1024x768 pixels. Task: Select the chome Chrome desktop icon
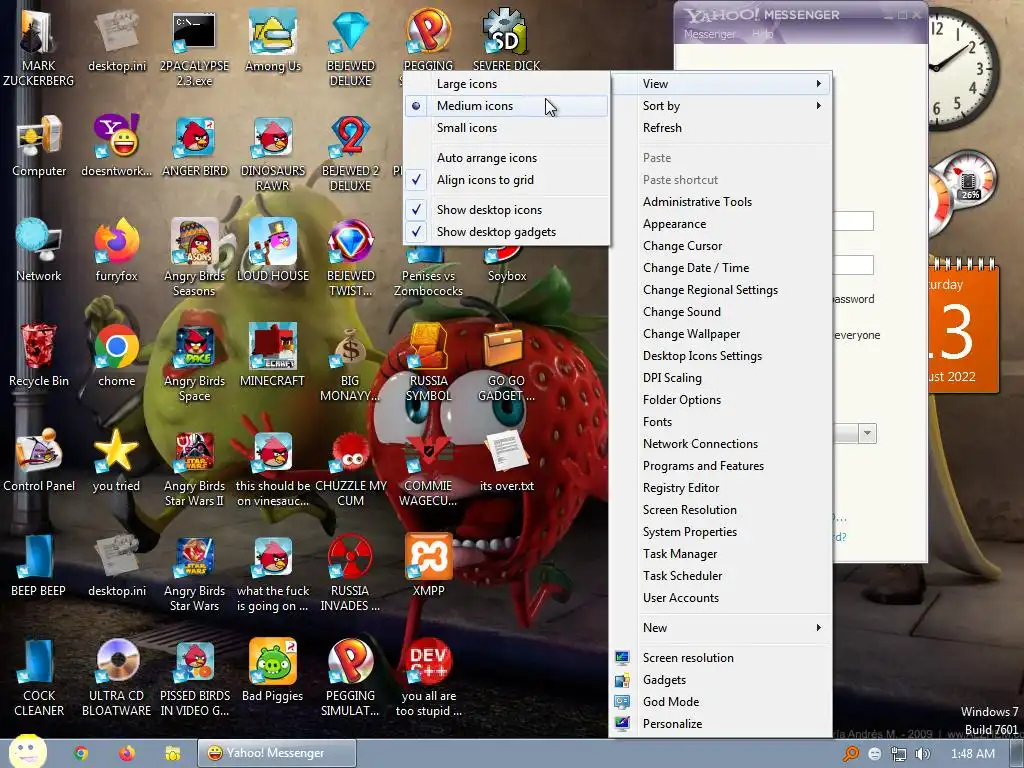pyautogui.click(x=117, y=355)
